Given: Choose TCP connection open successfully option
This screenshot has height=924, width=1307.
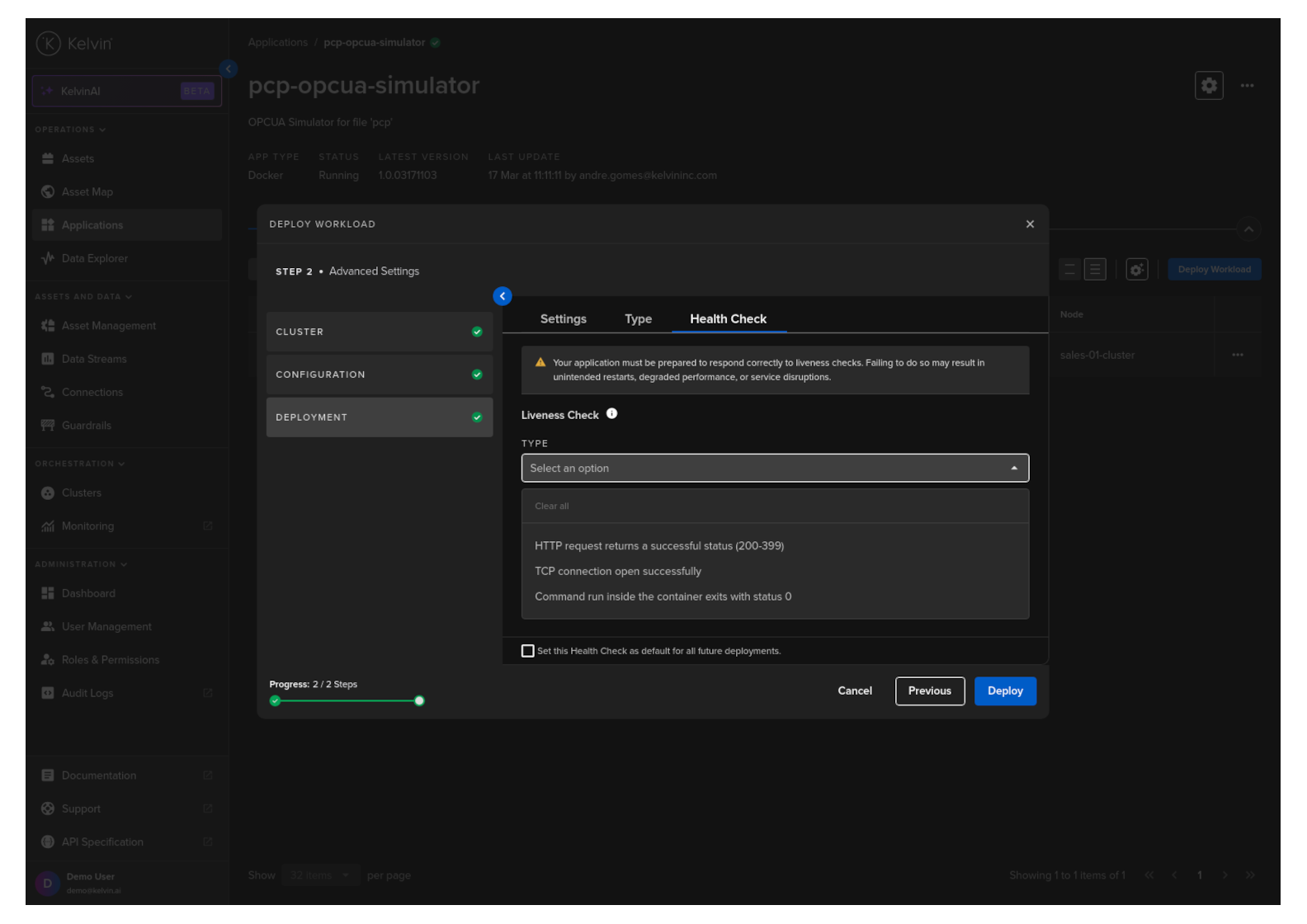Looking at the screenshot, I should click(617, 572).
